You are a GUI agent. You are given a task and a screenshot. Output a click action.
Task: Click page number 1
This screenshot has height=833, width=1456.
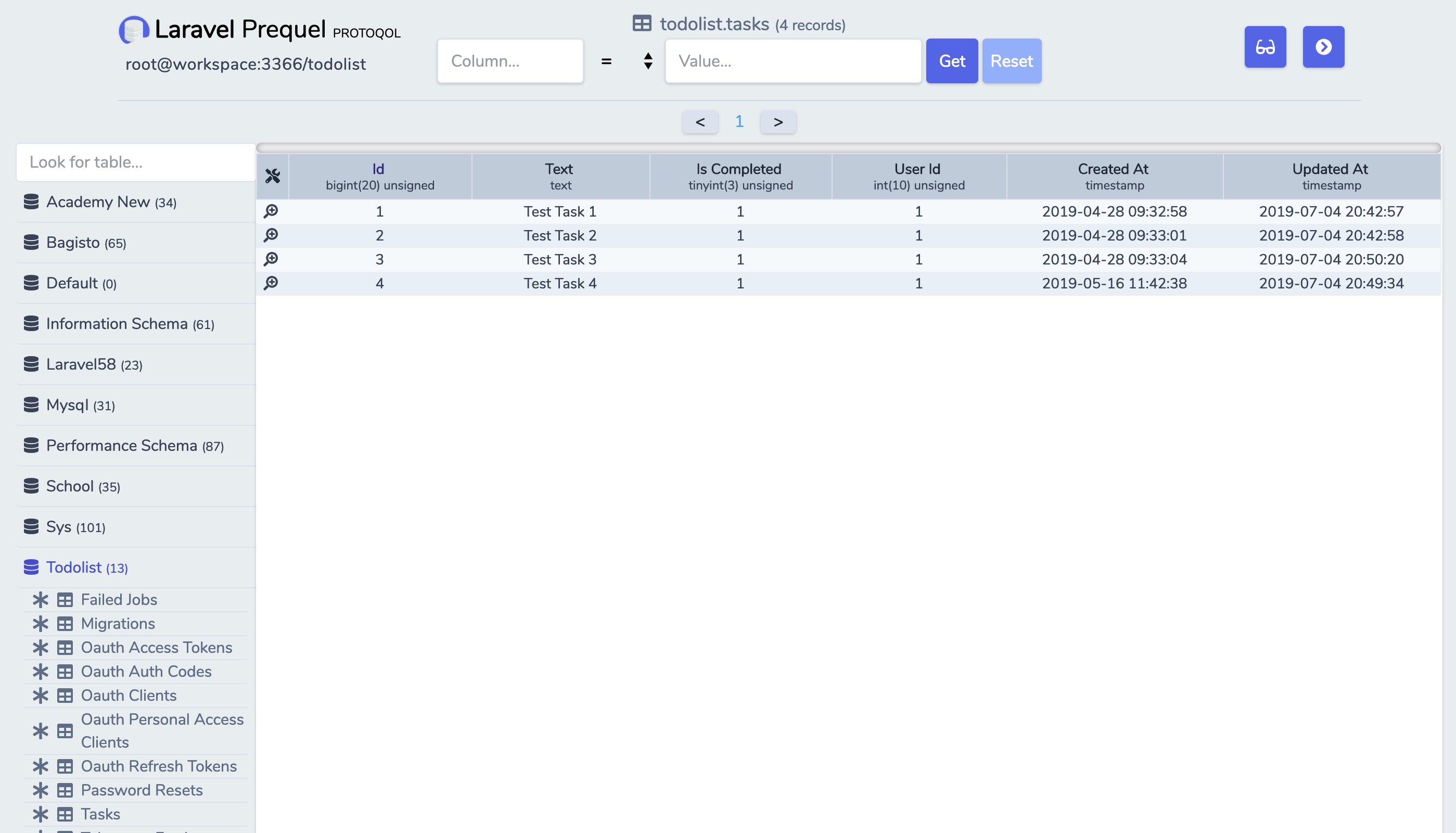click(x=739, y=121)
